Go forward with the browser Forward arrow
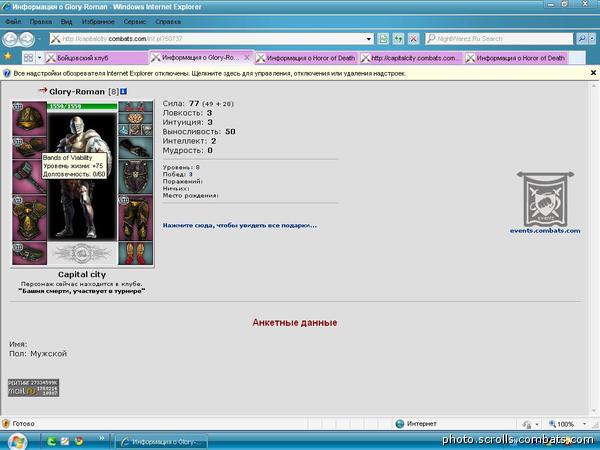 click(x=26, y=38)
